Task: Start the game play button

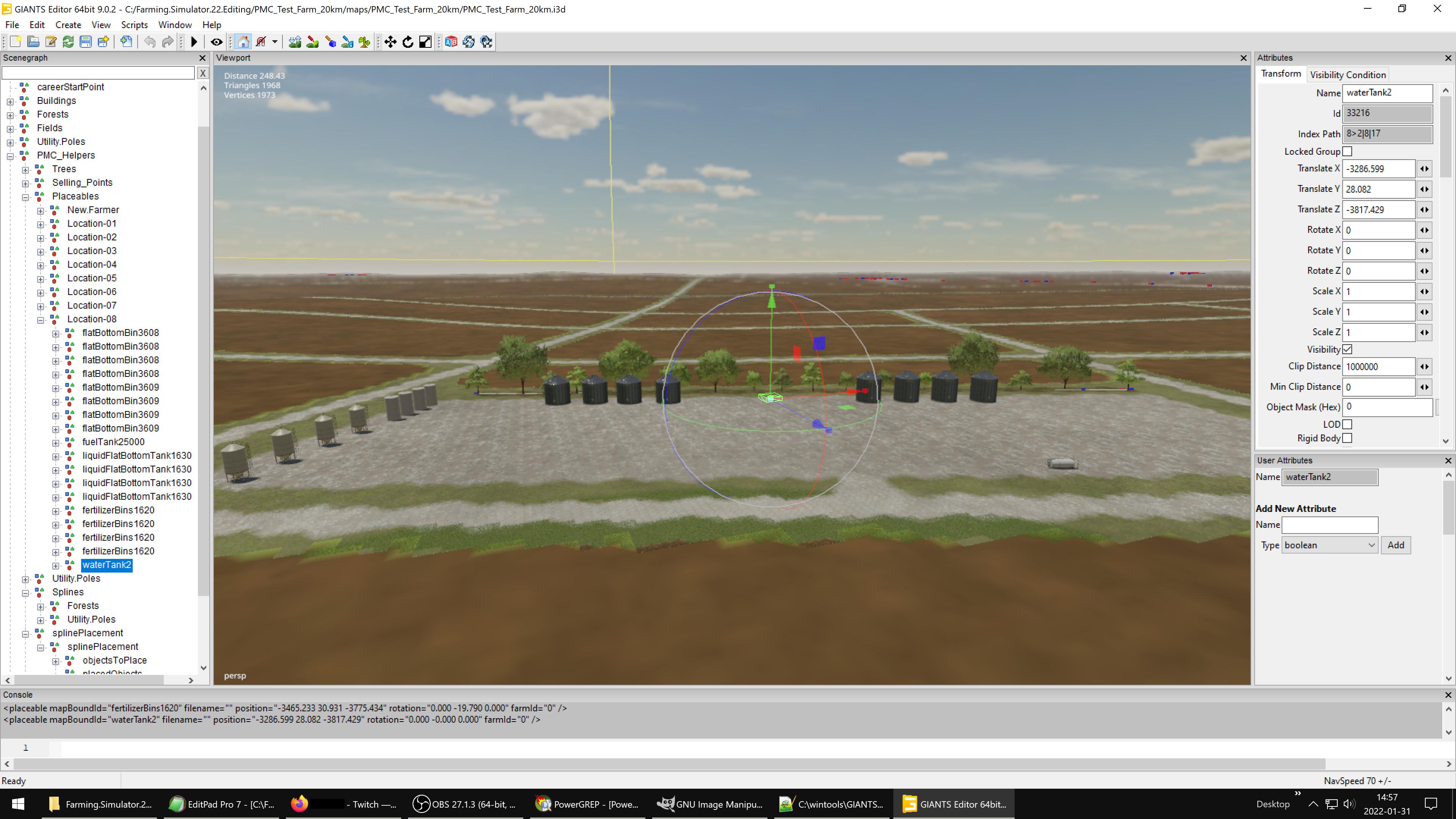Action: (194, 42)
